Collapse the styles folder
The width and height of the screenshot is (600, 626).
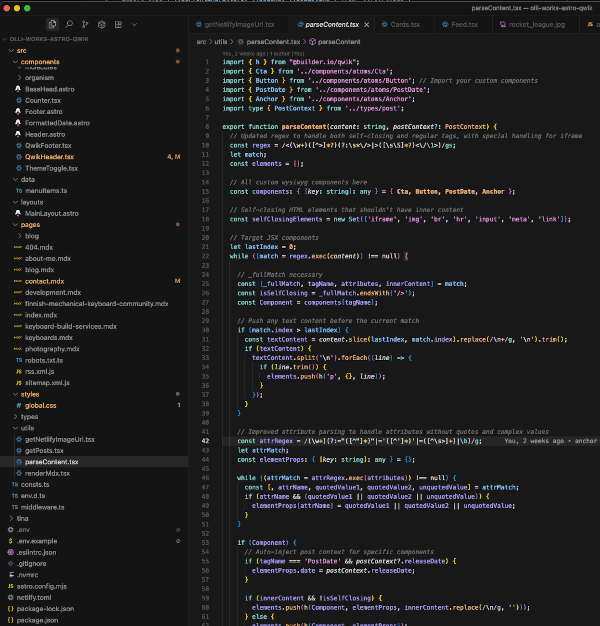click(x=30, y=394)
